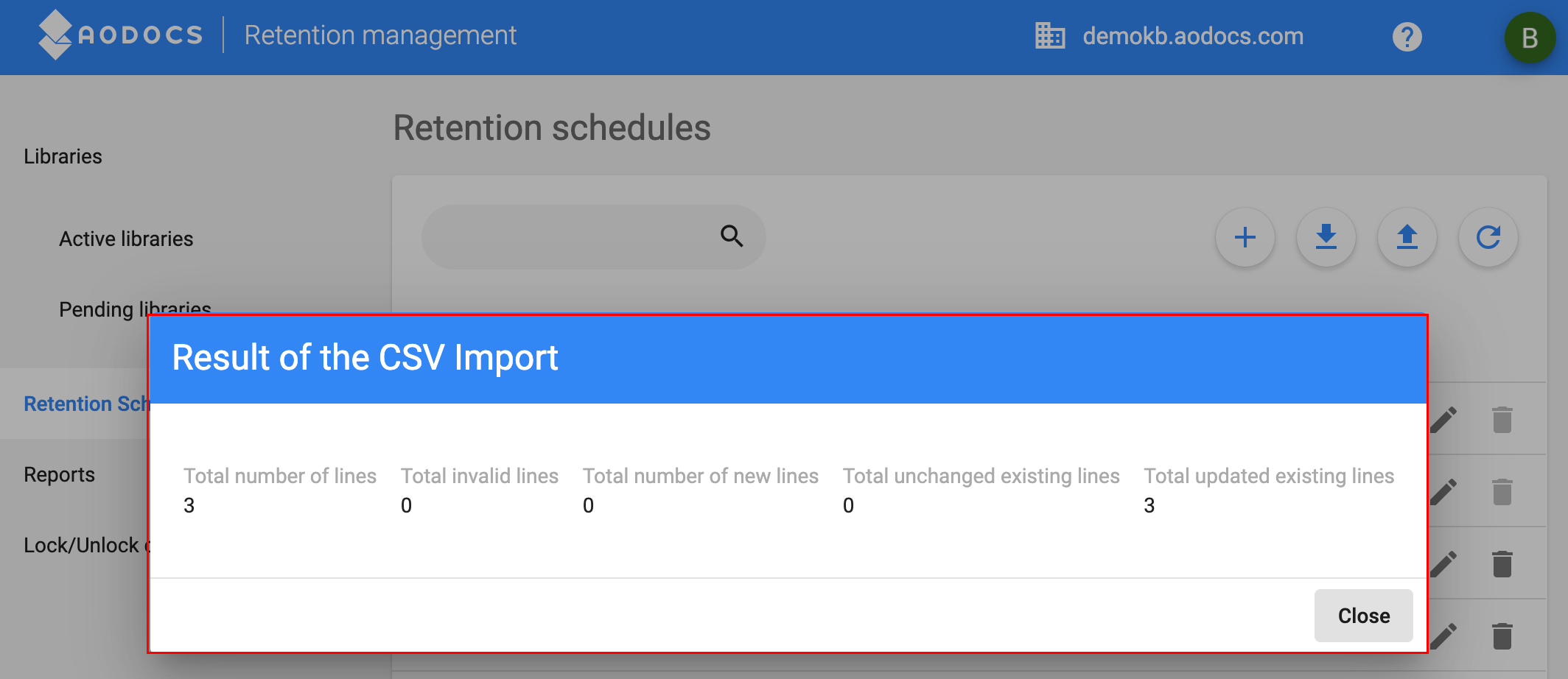Image resolution: width=1568 pixels, height=679 pixels.
Task: Click the first row pencil edit icon
Action: coord(1443,420)
